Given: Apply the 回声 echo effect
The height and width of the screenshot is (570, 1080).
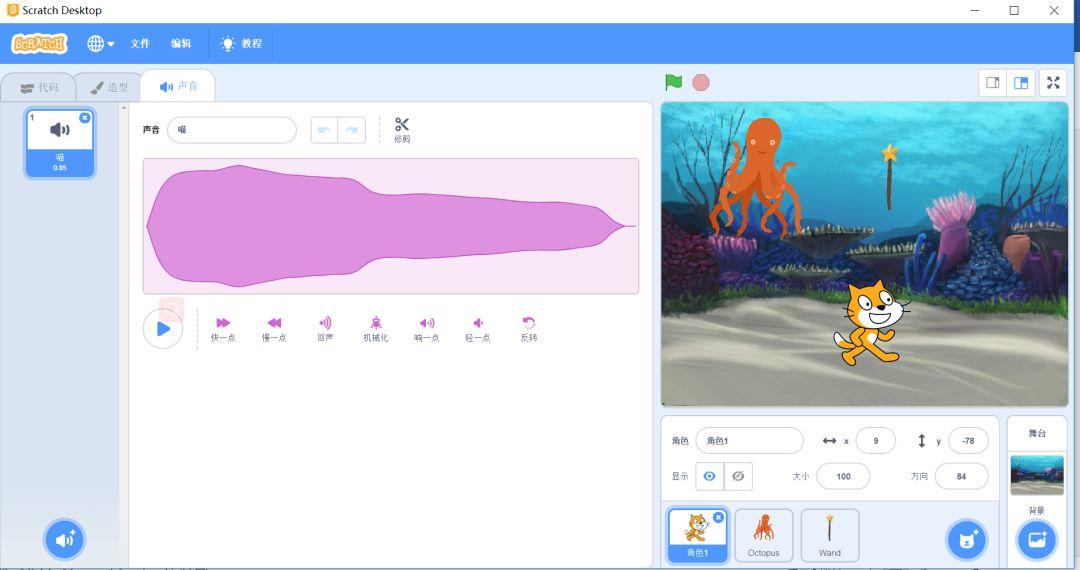Looking at the screenshot, I should click(325, 329).
